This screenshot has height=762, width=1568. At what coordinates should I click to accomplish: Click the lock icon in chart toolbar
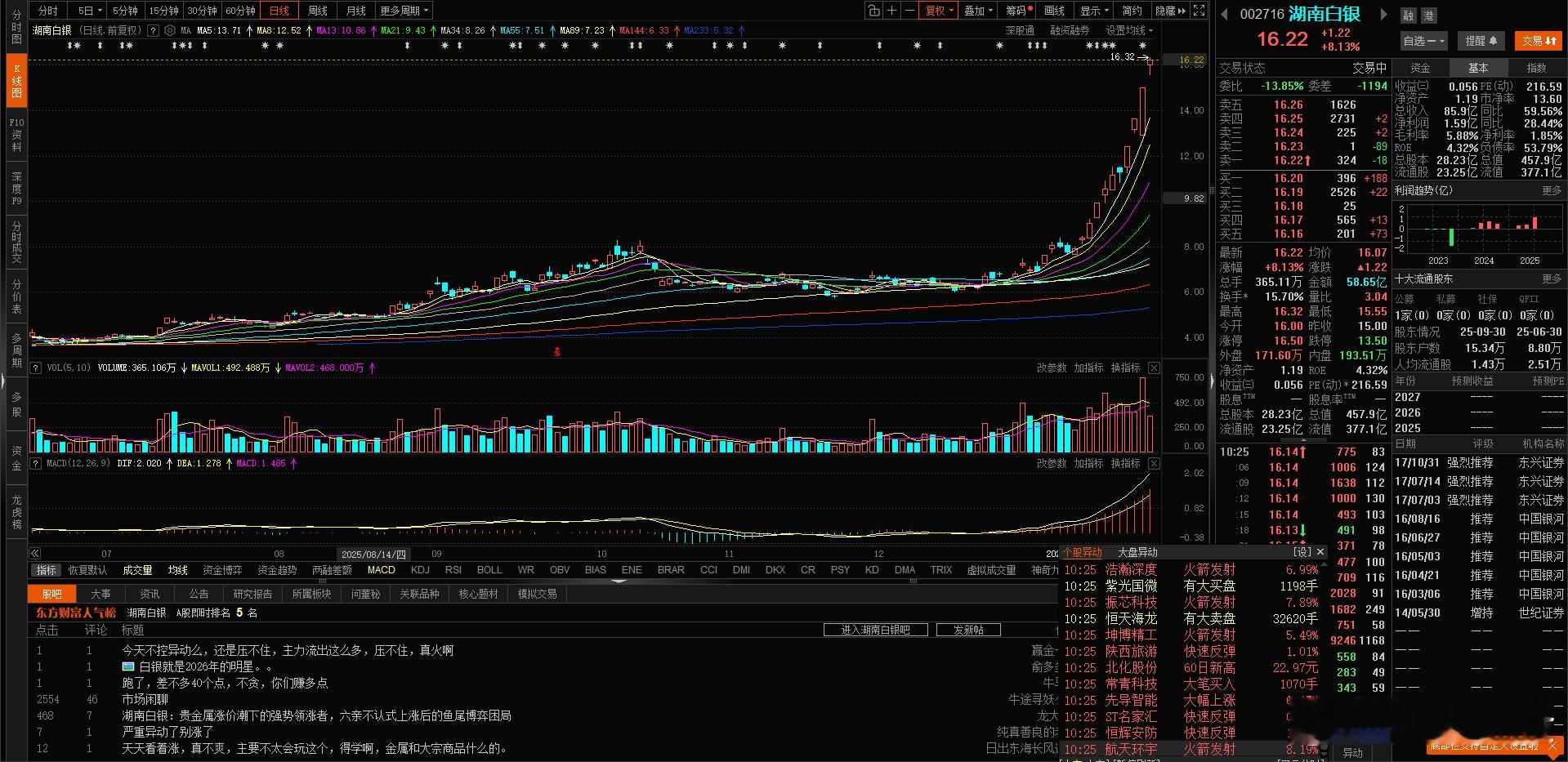pos(874,11)
